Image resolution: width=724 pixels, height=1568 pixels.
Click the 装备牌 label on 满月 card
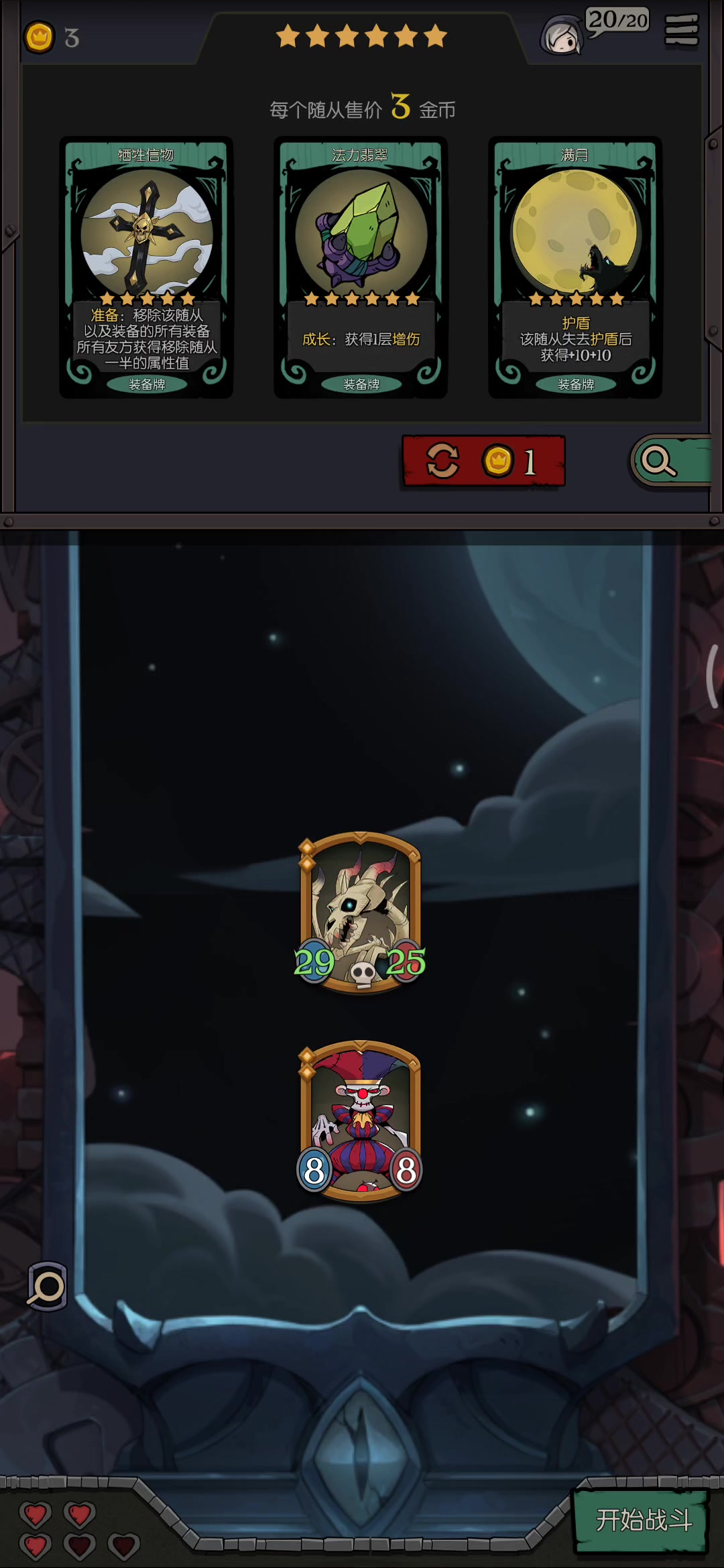[576, 384]
